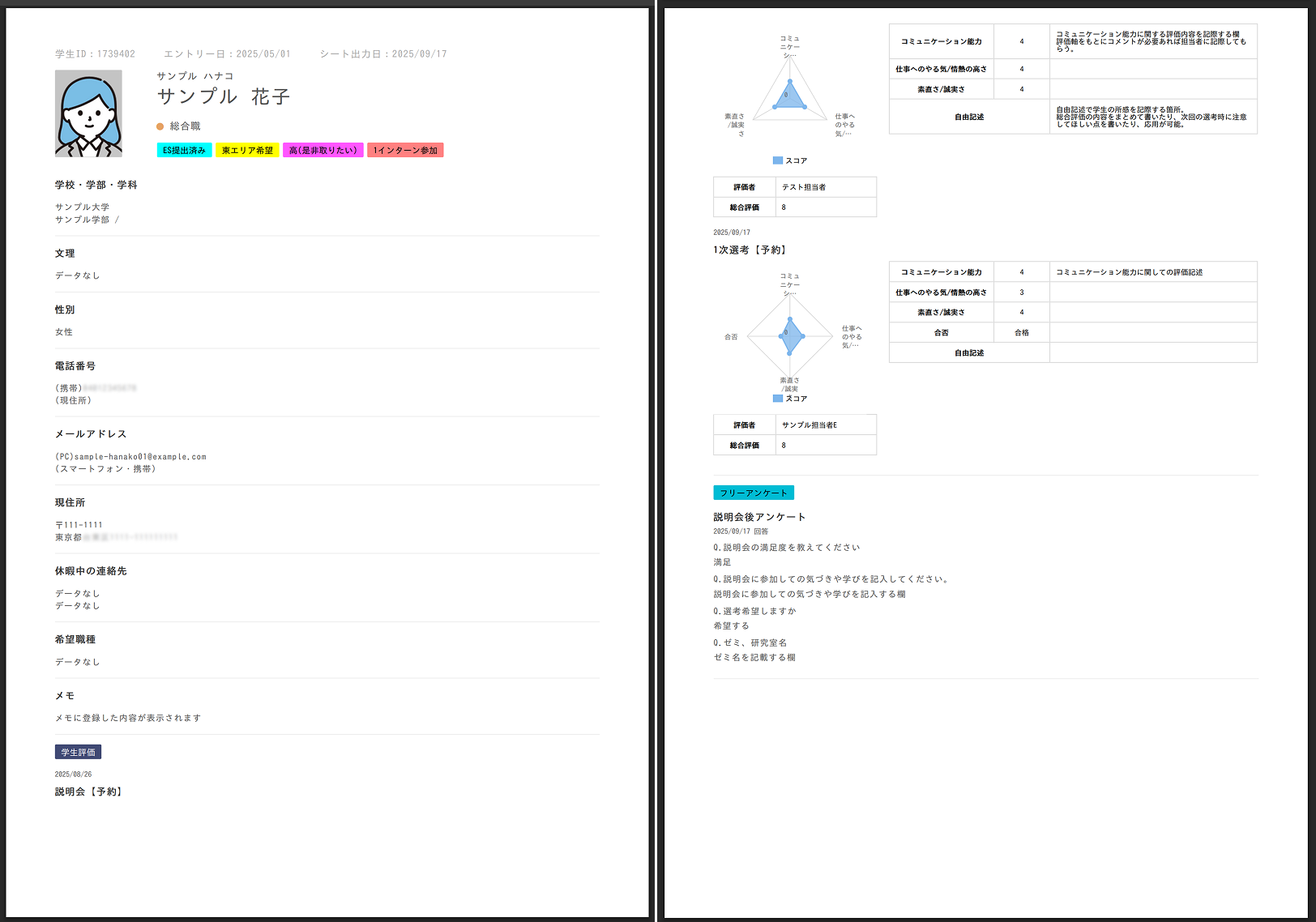Click the フリーアンケート section badge
The height and width of the screenshot is (922, 1316).
(x=754, y=493)
